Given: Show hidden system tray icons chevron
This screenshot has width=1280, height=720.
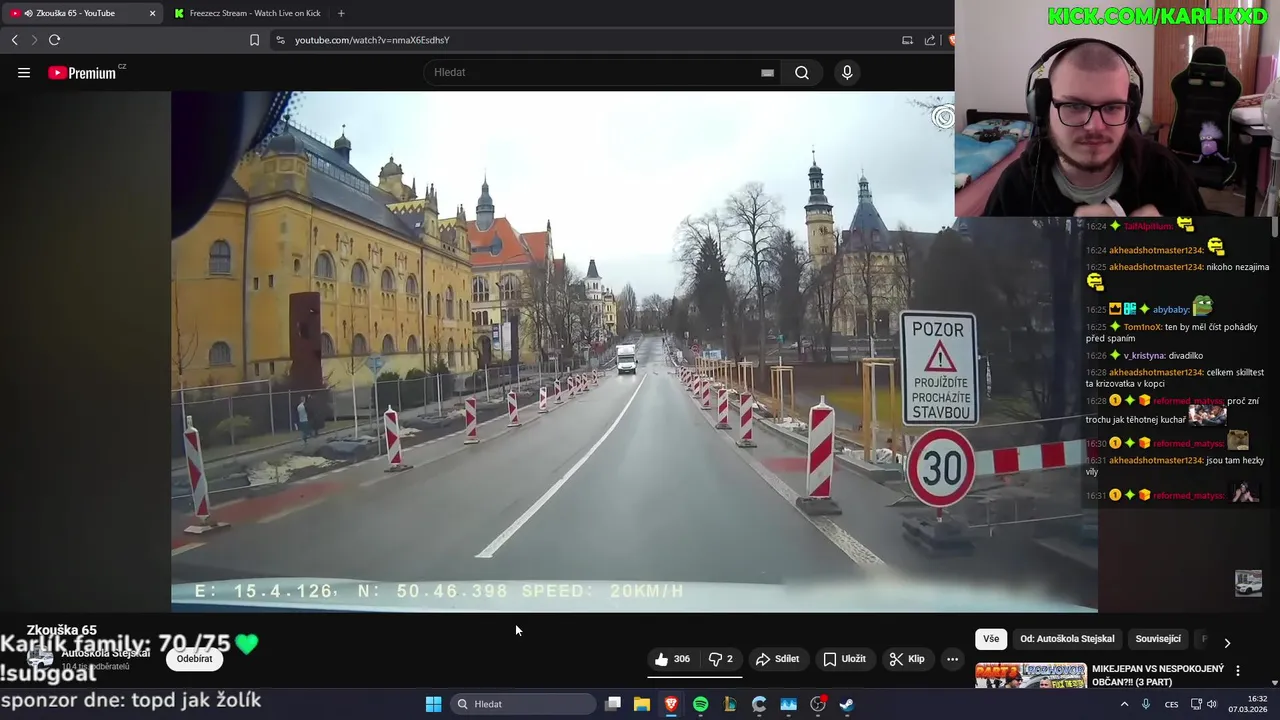Looking at the screenshot, I should click(1124, 704).
